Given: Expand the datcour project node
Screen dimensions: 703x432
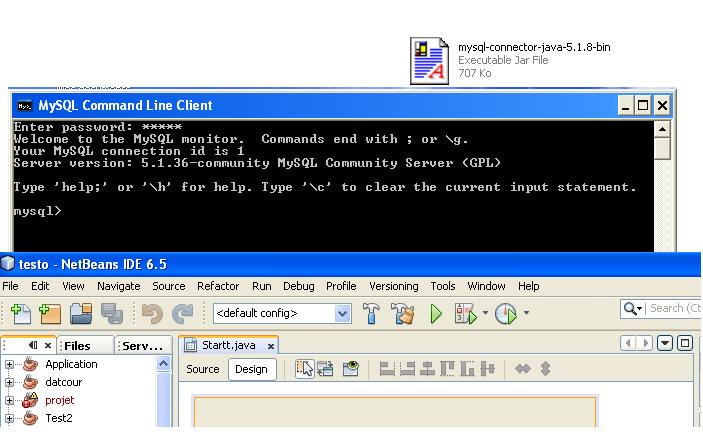Looking at the screenshot, I should click(9, 382).
